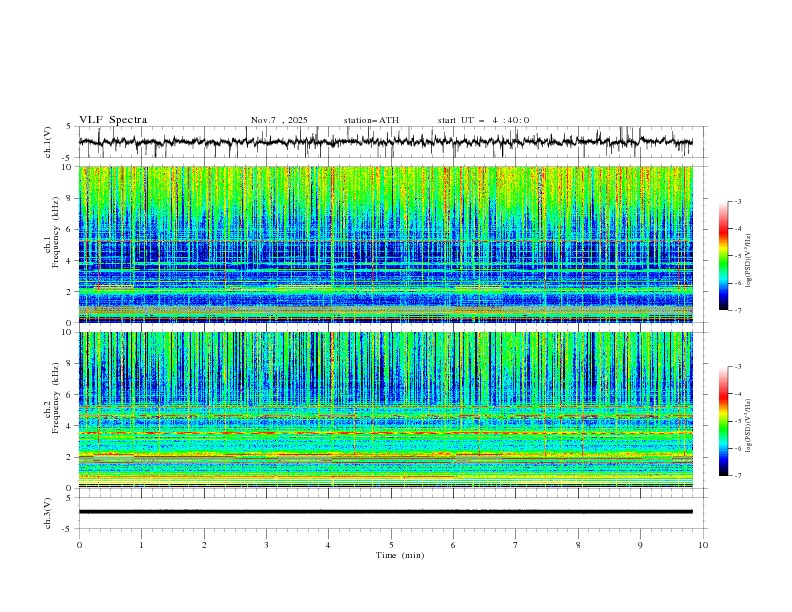Viewport: 792px width, 612px height.
Task: Click the "5" tick on the ch.1(V) axis
Action: click(x=69, y=127)
